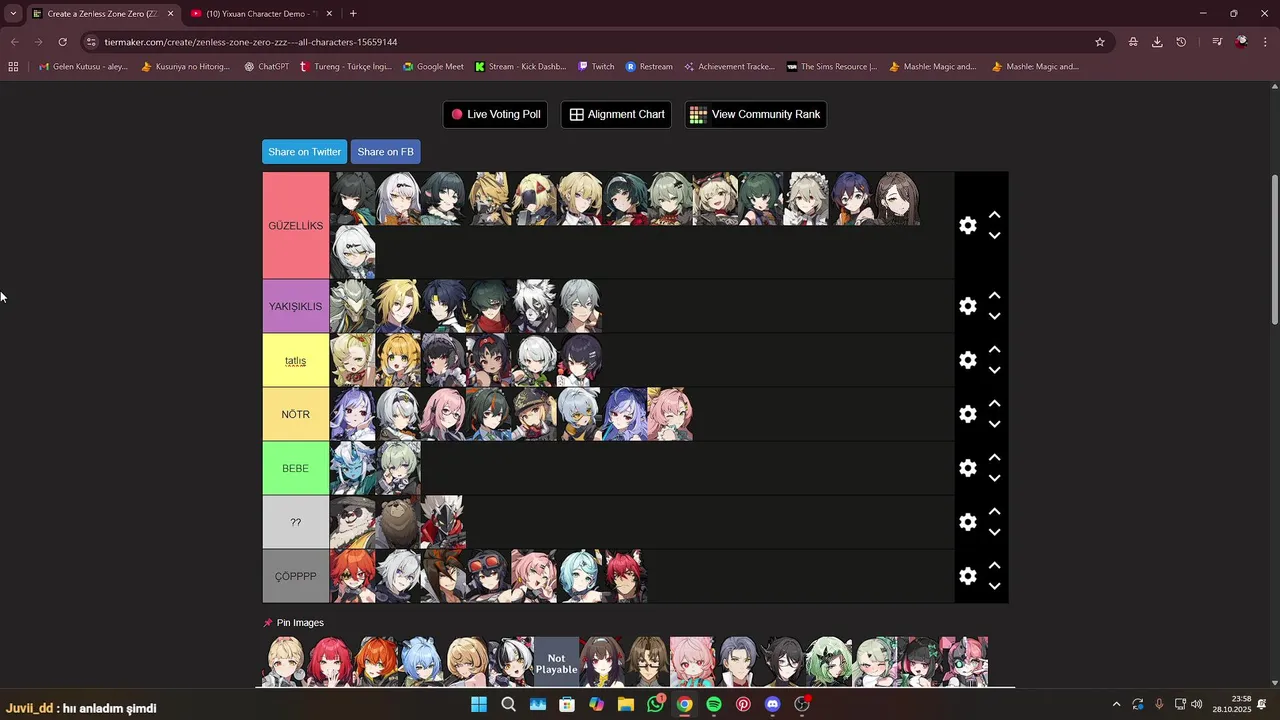This screenshot has height=720, width=1280.
Task: Click the page vertical scrollbar
Action: click(1274, 249)
